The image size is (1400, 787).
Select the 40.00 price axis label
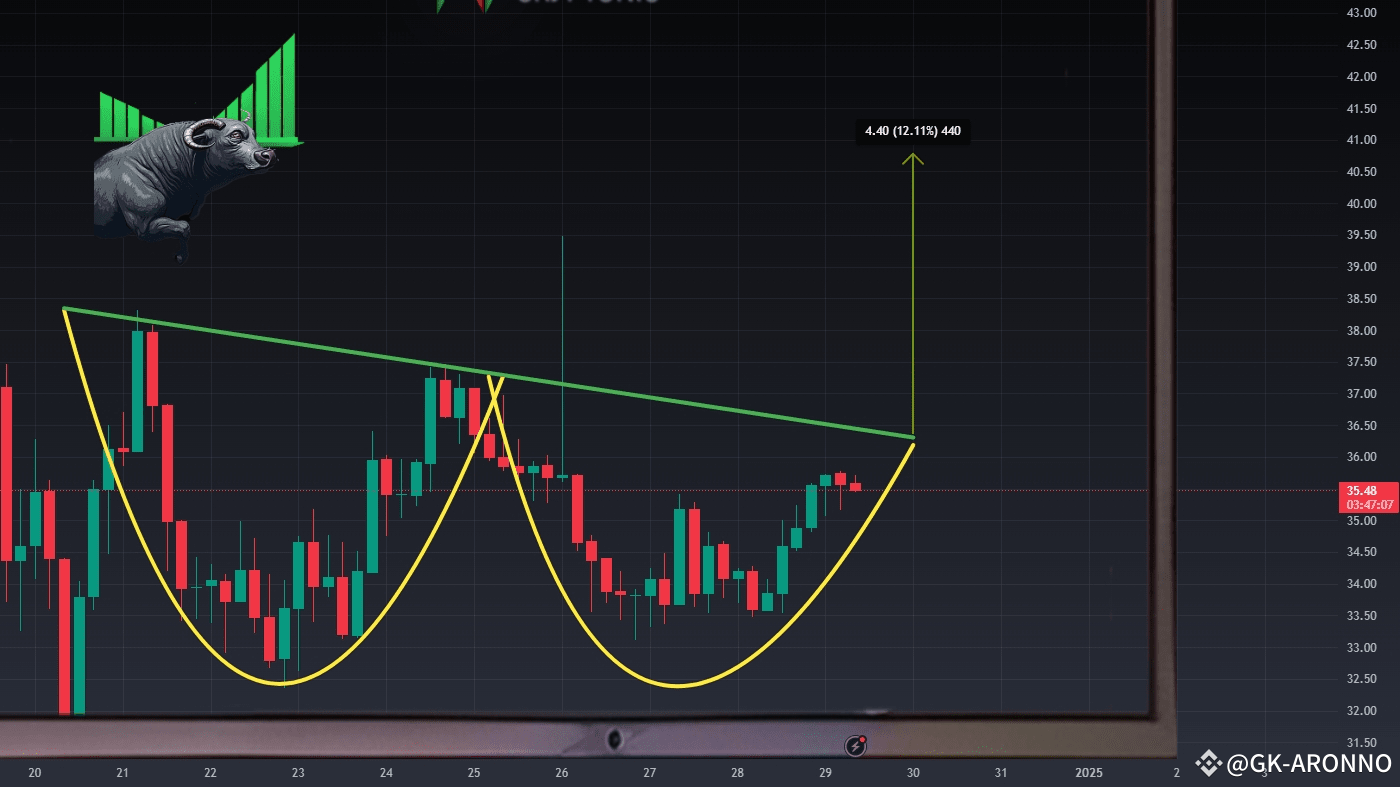[1360, 204]
